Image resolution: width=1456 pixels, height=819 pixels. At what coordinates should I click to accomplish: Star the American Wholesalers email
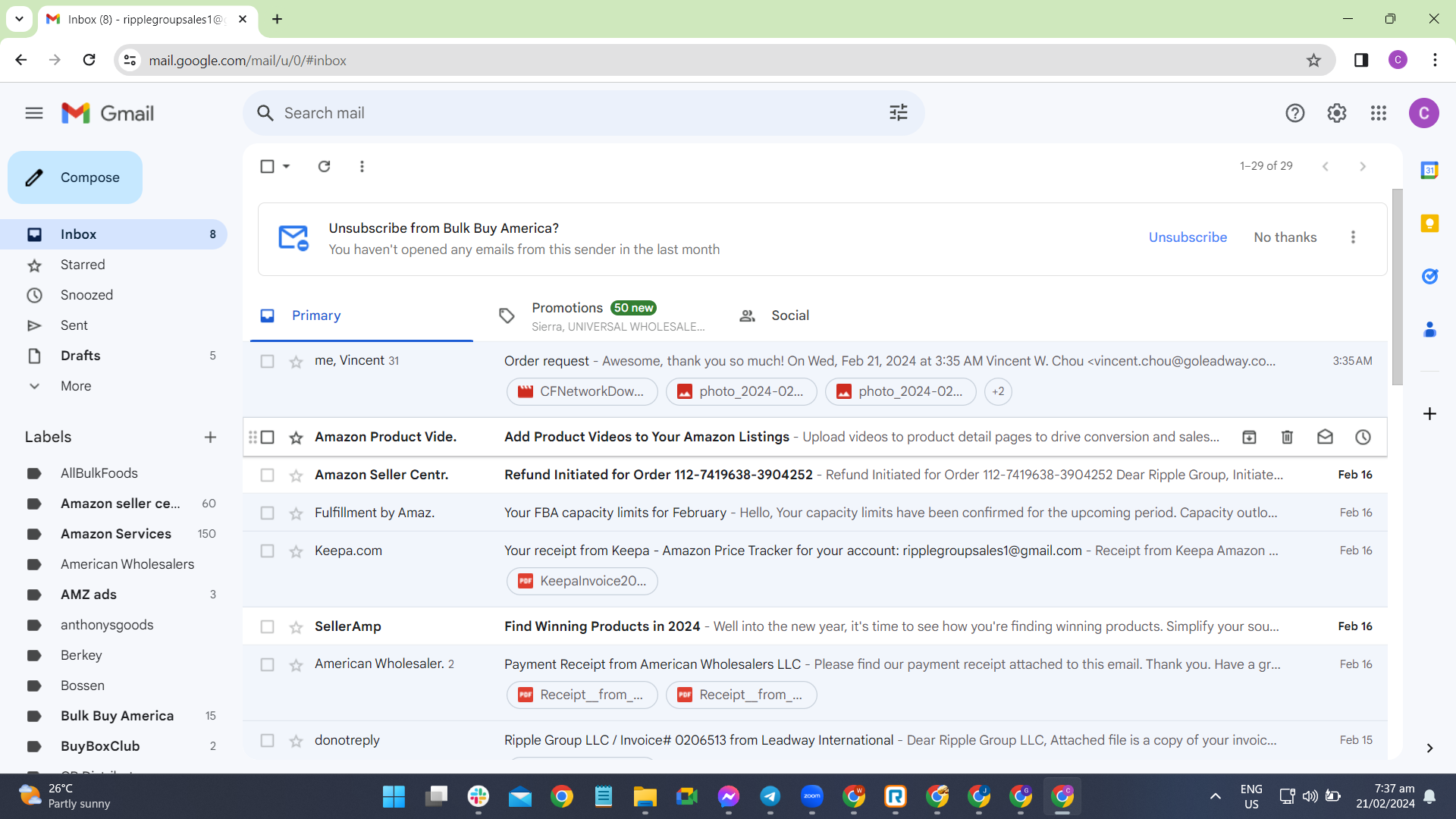click(x=296, y=665)
